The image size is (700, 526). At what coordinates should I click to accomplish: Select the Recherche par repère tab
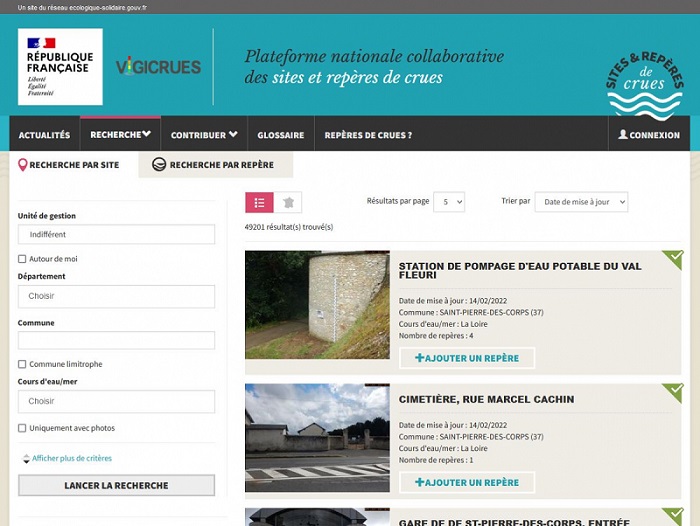(x=213, y=165)
